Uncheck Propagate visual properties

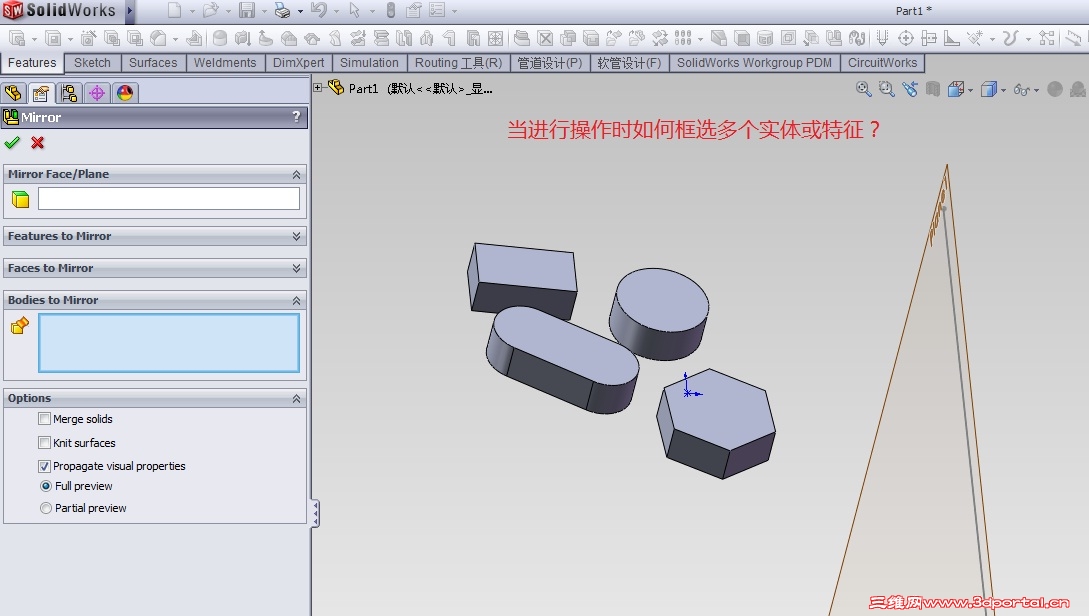click(44, 466)
